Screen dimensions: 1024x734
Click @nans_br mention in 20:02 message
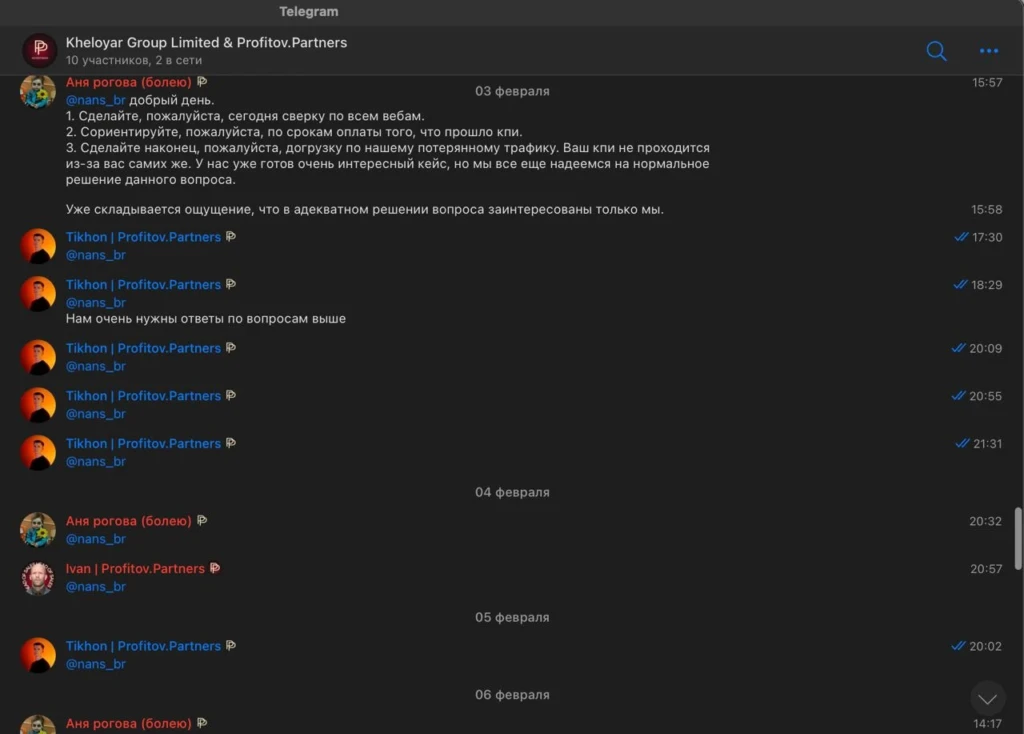(95, 663)
